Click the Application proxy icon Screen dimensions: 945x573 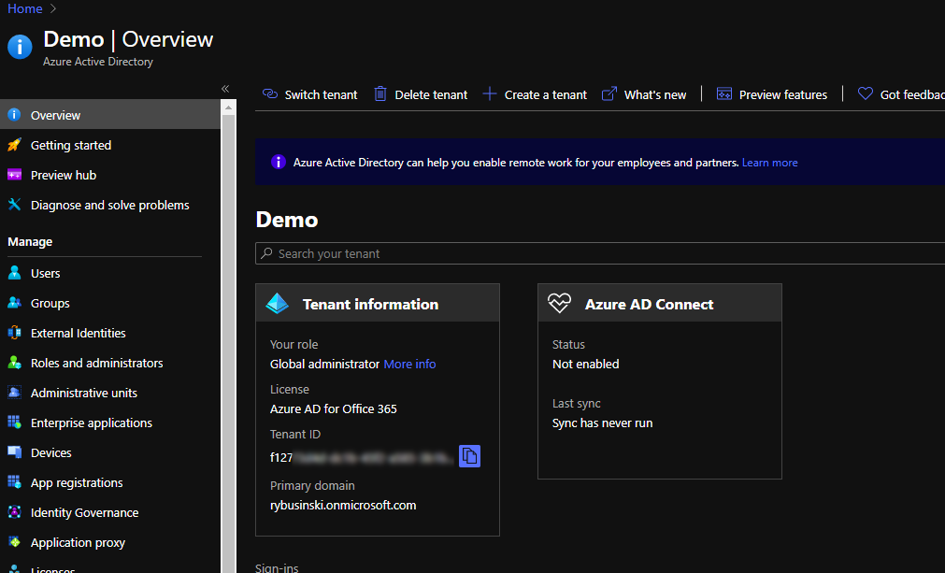(x=14, y=542)
